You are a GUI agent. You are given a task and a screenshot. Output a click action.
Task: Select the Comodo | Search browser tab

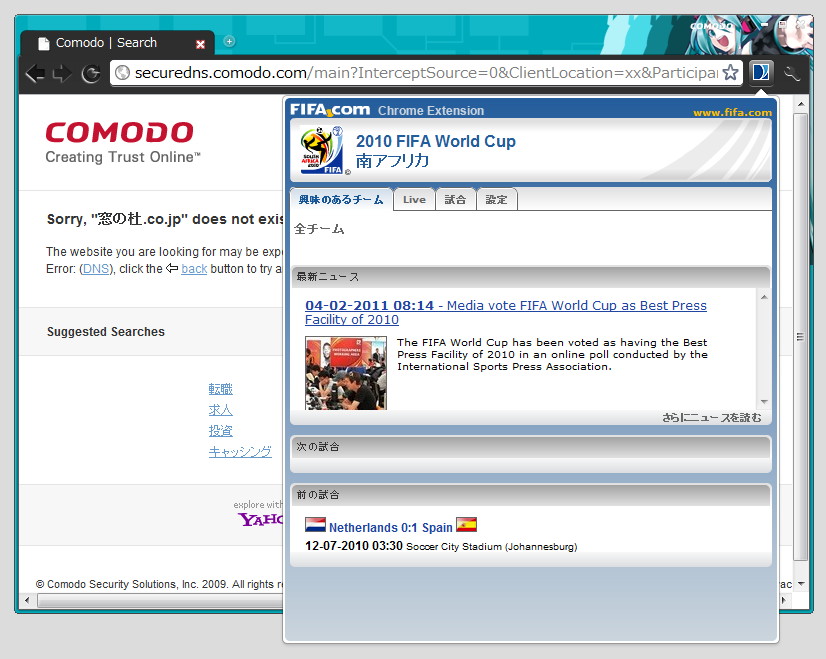pos(117,43)
